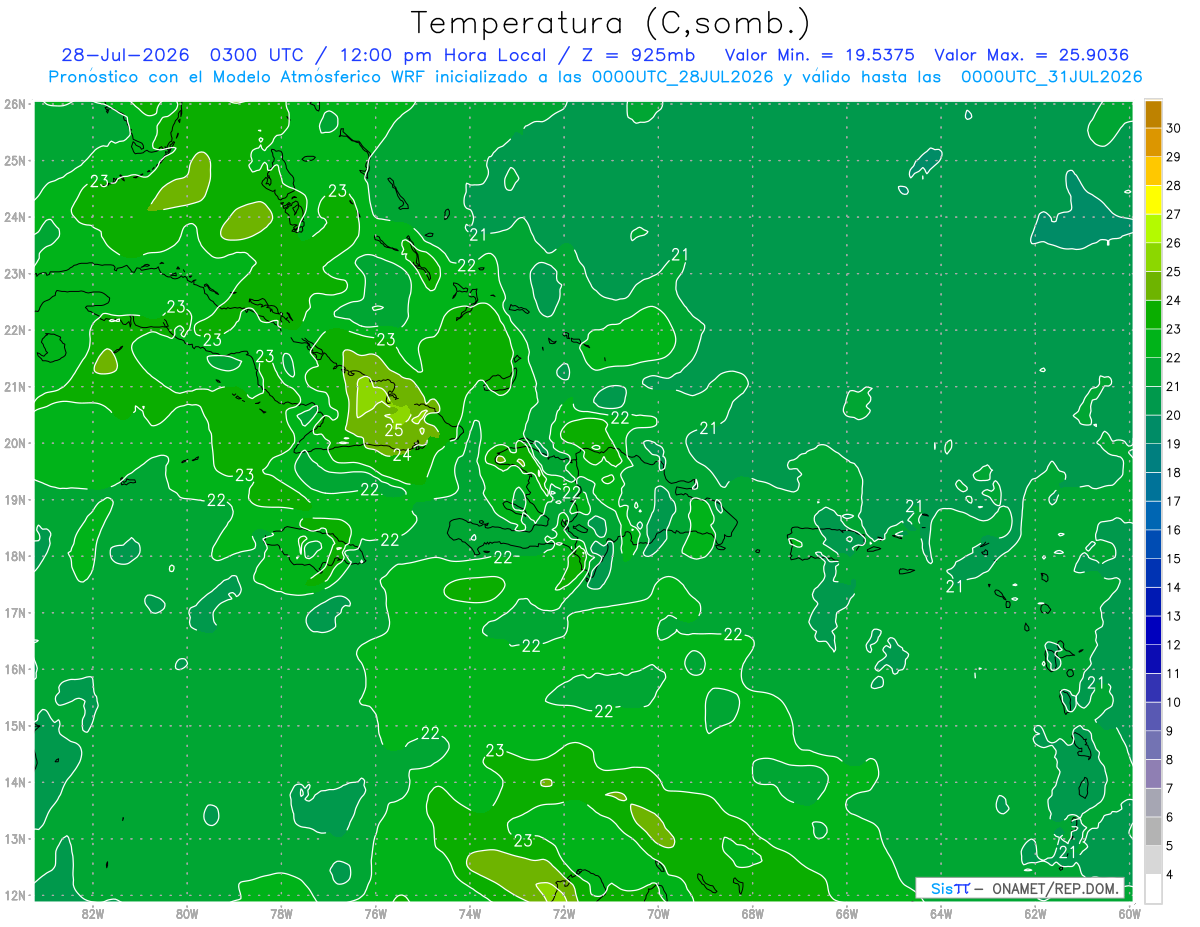Screen dimensions: 1200x927
Task: Click the color scale label 10
Action: click(x=1174, y=702)
